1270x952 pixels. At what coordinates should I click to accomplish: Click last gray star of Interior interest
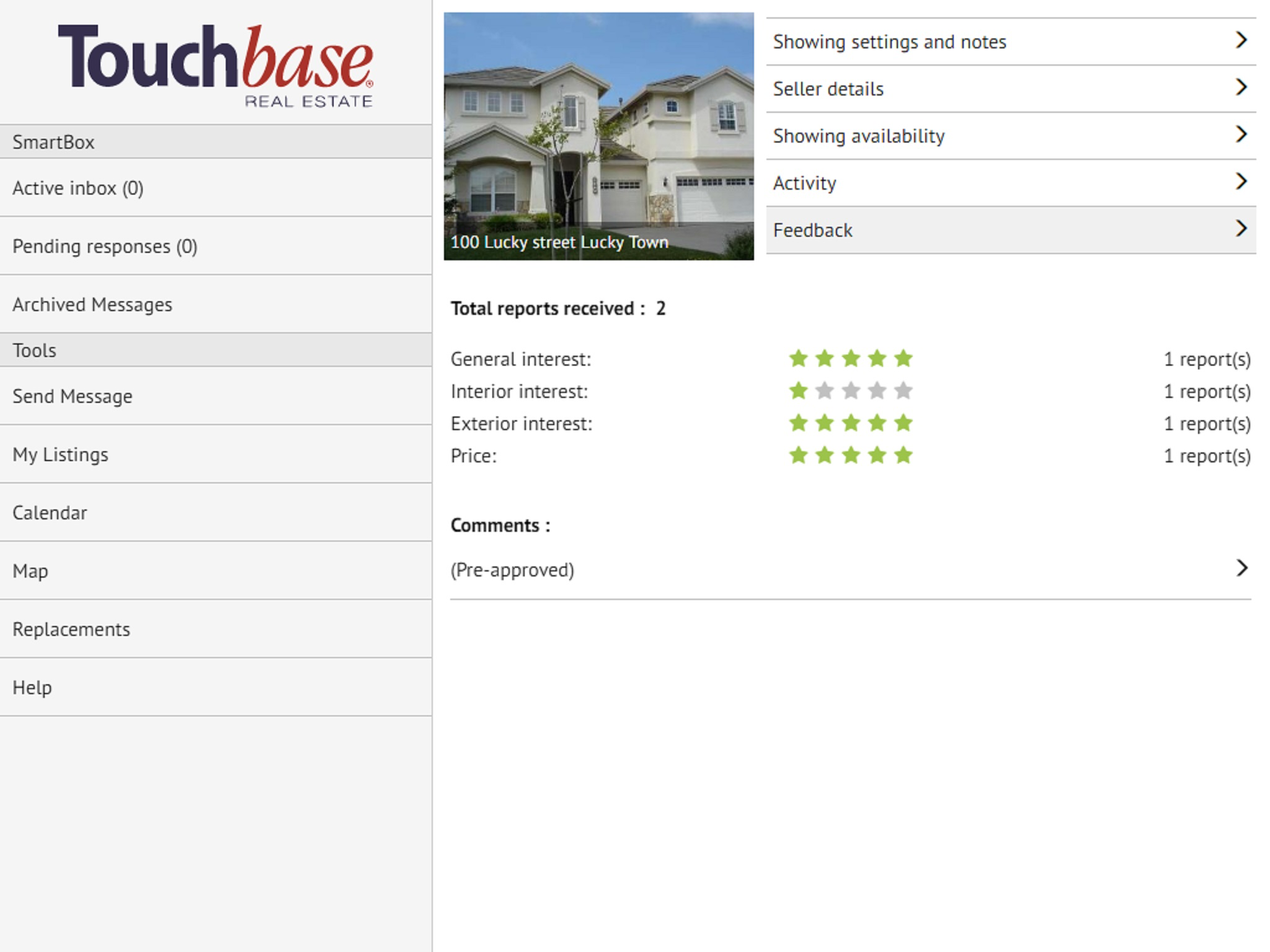pos(904,390)
